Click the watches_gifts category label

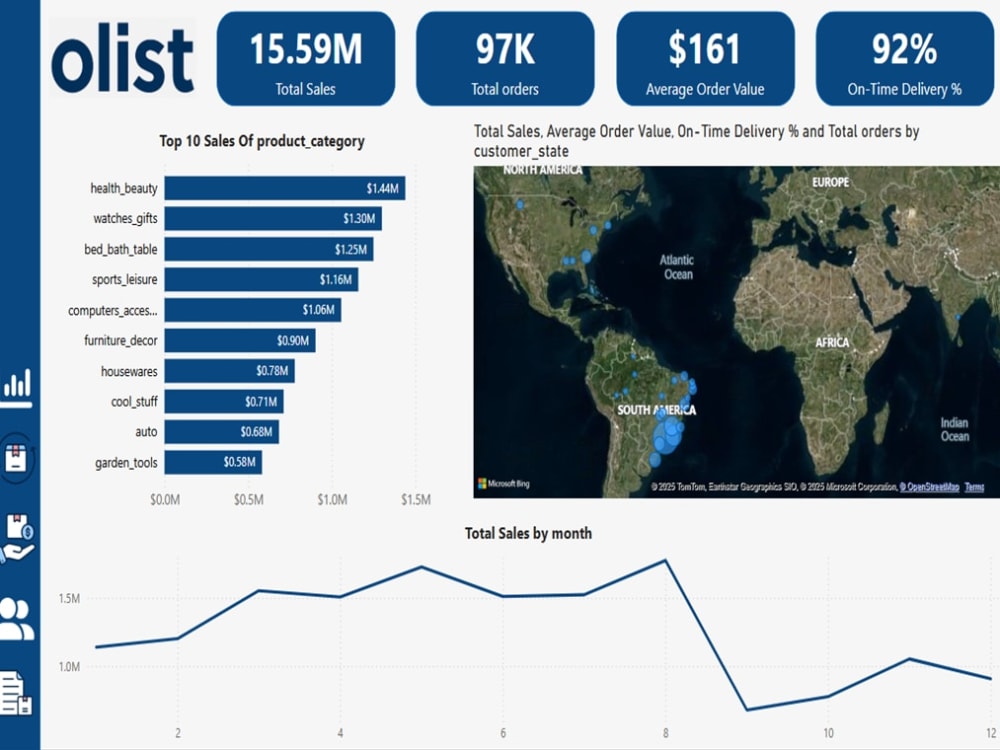click(x=125, y=219)
